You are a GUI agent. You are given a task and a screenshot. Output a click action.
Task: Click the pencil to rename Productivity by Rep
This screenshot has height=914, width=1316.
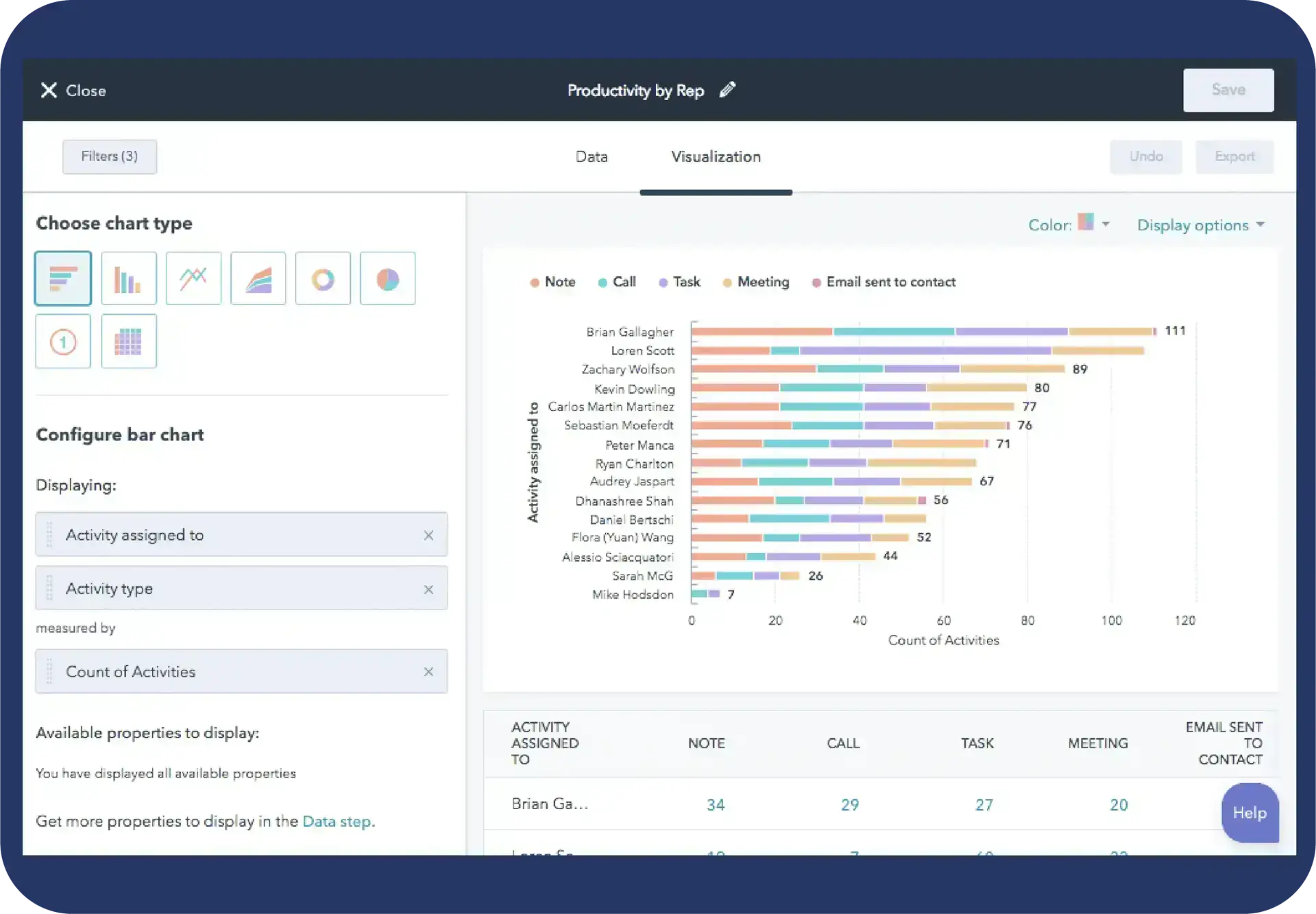pos(728,90)
